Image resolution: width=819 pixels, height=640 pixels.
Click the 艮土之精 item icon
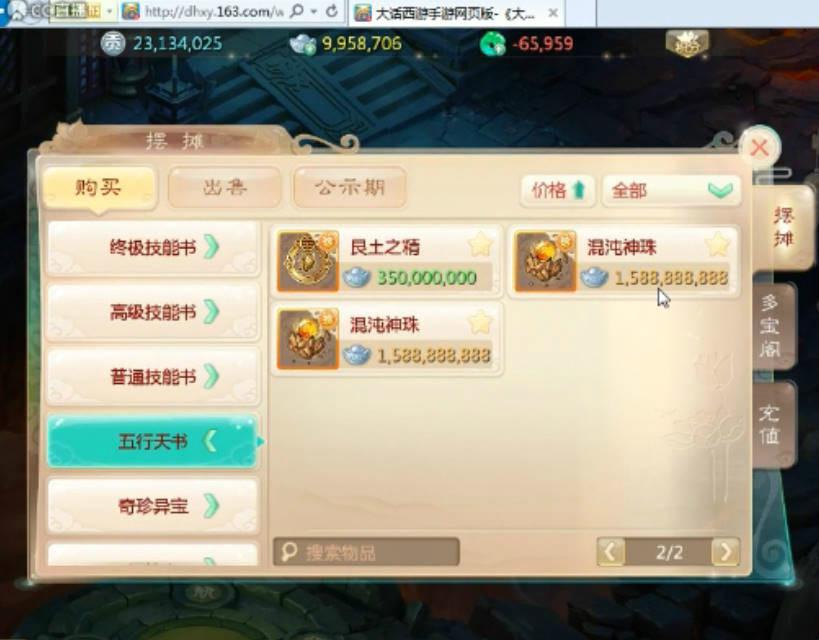point(308,261)
